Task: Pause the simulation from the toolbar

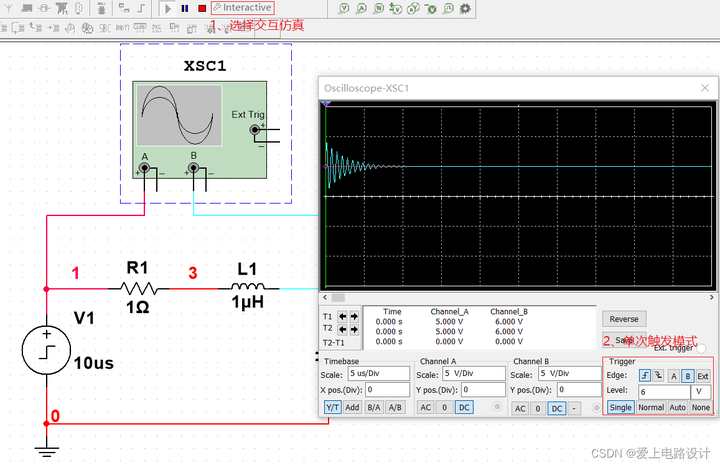Action: [185, 8]
